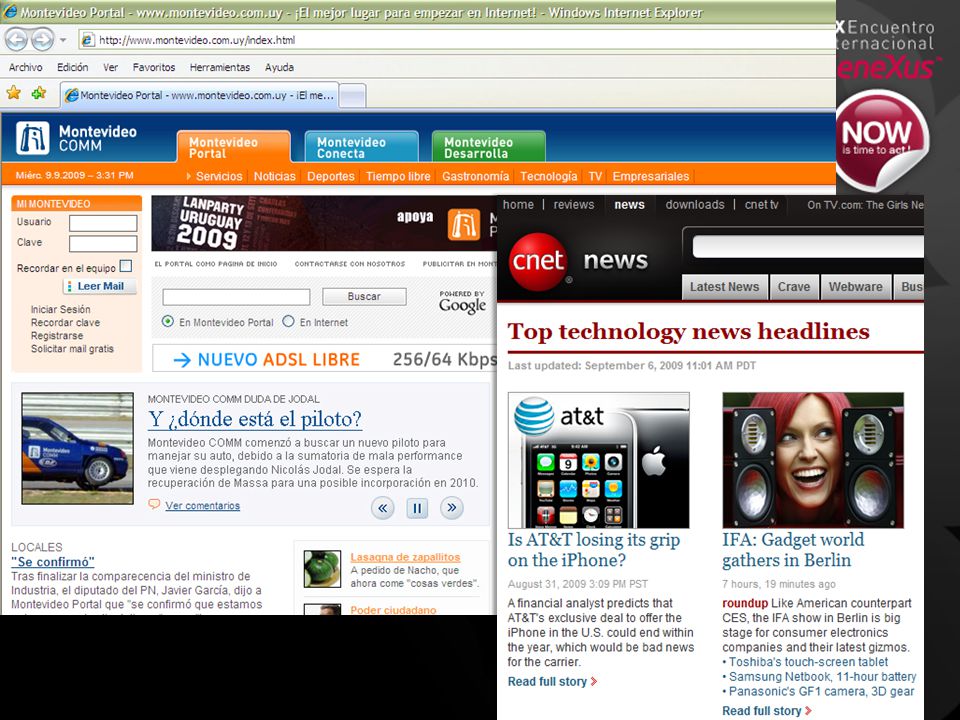Open the Ayuda menu
This screenshot has width=960, height=720.
[x=279, y=67]
